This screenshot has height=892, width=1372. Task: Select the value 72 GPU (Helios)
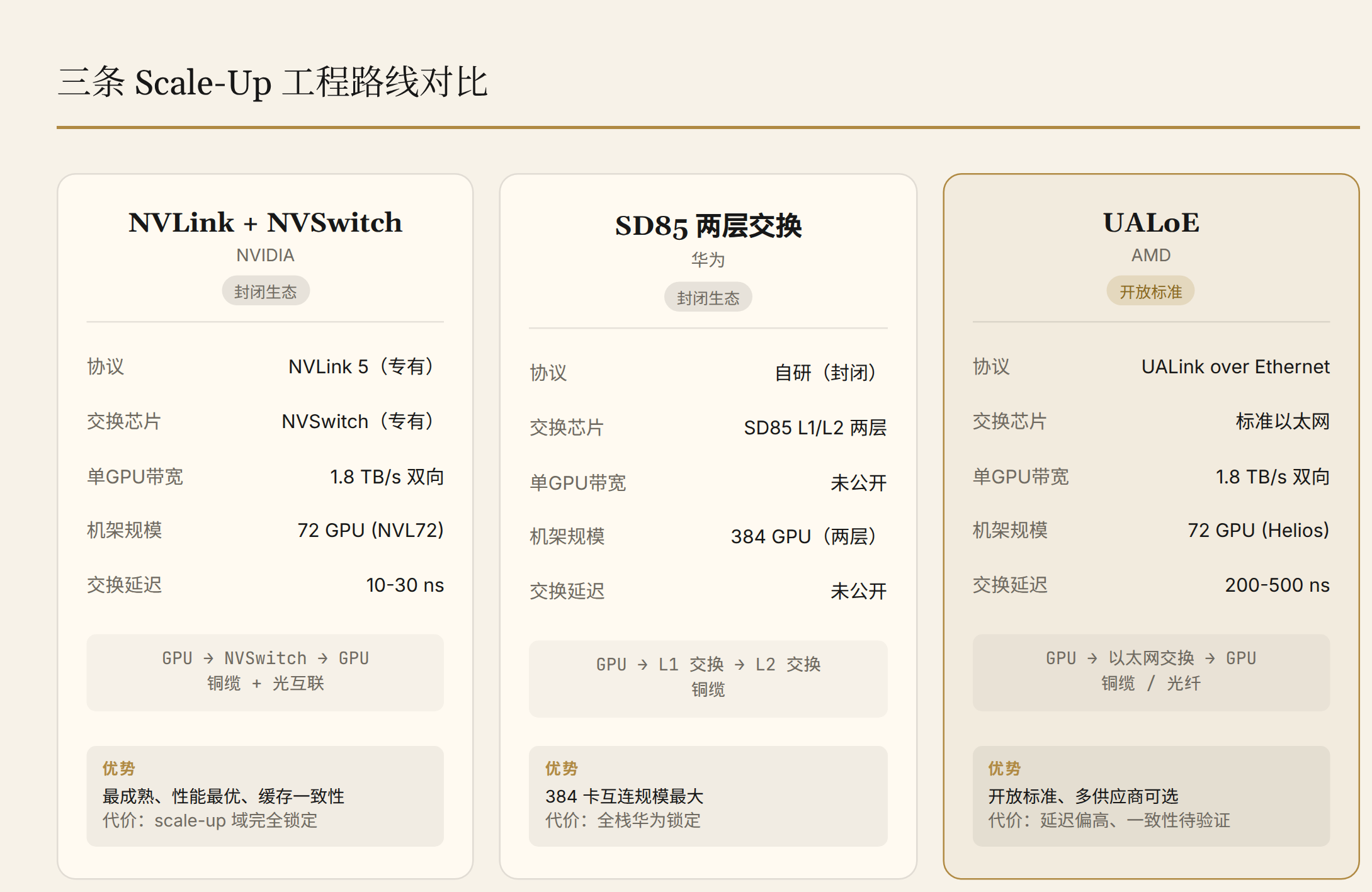1259,530
